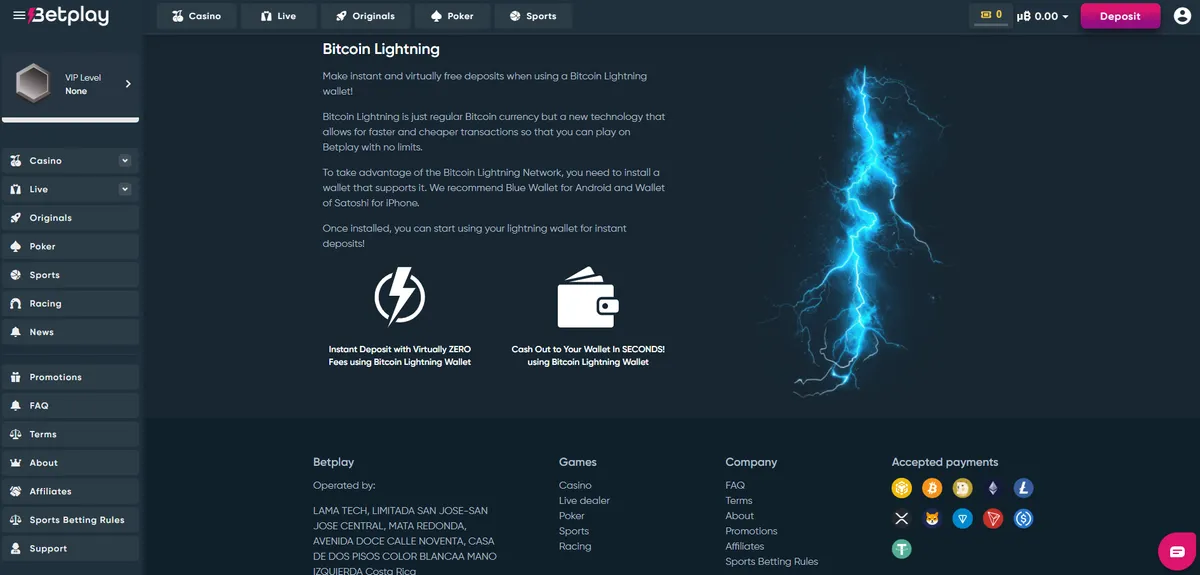Click the Dogecoin payment icon
The width and height of the screenshot is (1200, 575).
(963, 488)
